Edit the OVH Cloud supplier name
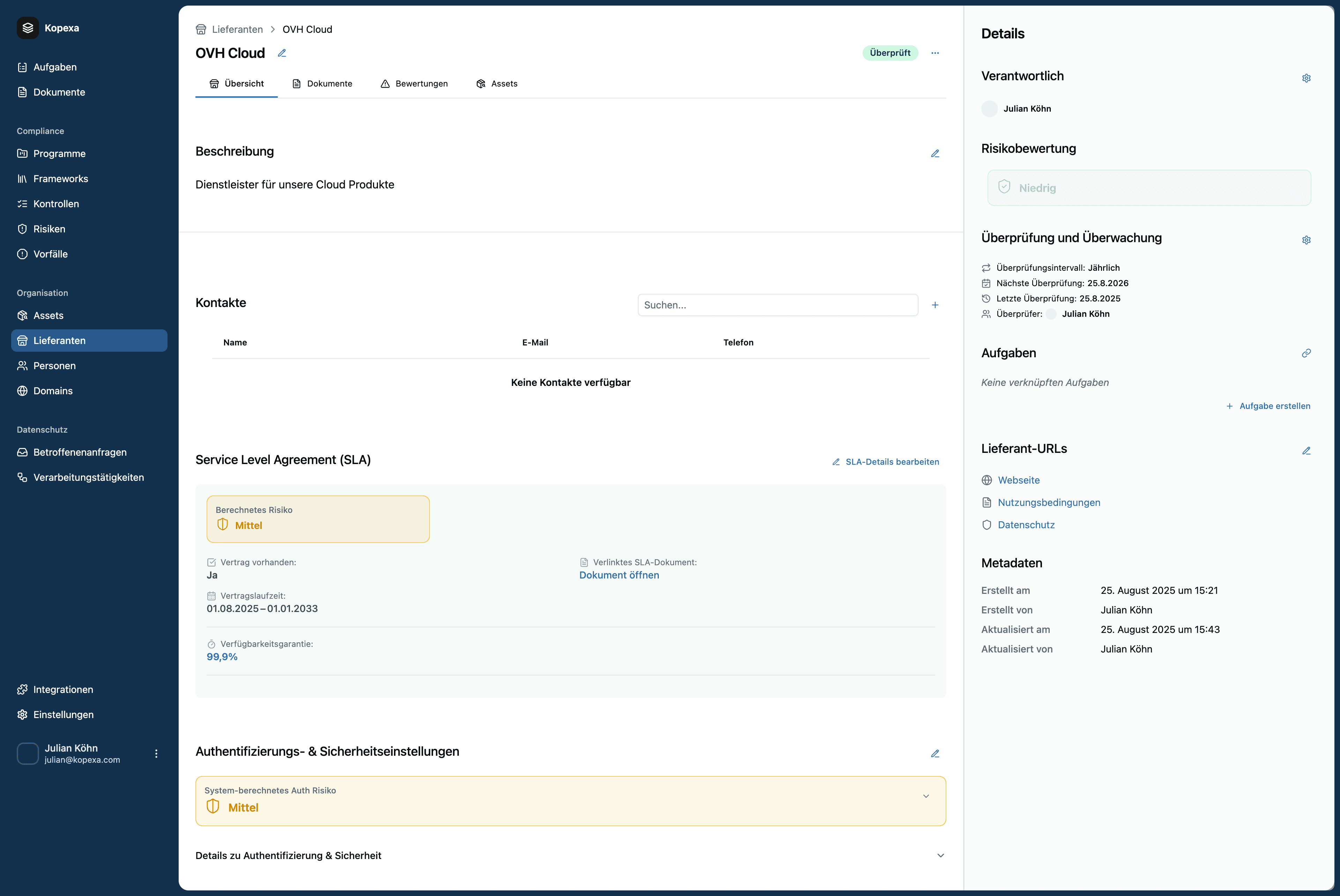The width and height of the screenshot is (1340, 896). pos(282,53)
